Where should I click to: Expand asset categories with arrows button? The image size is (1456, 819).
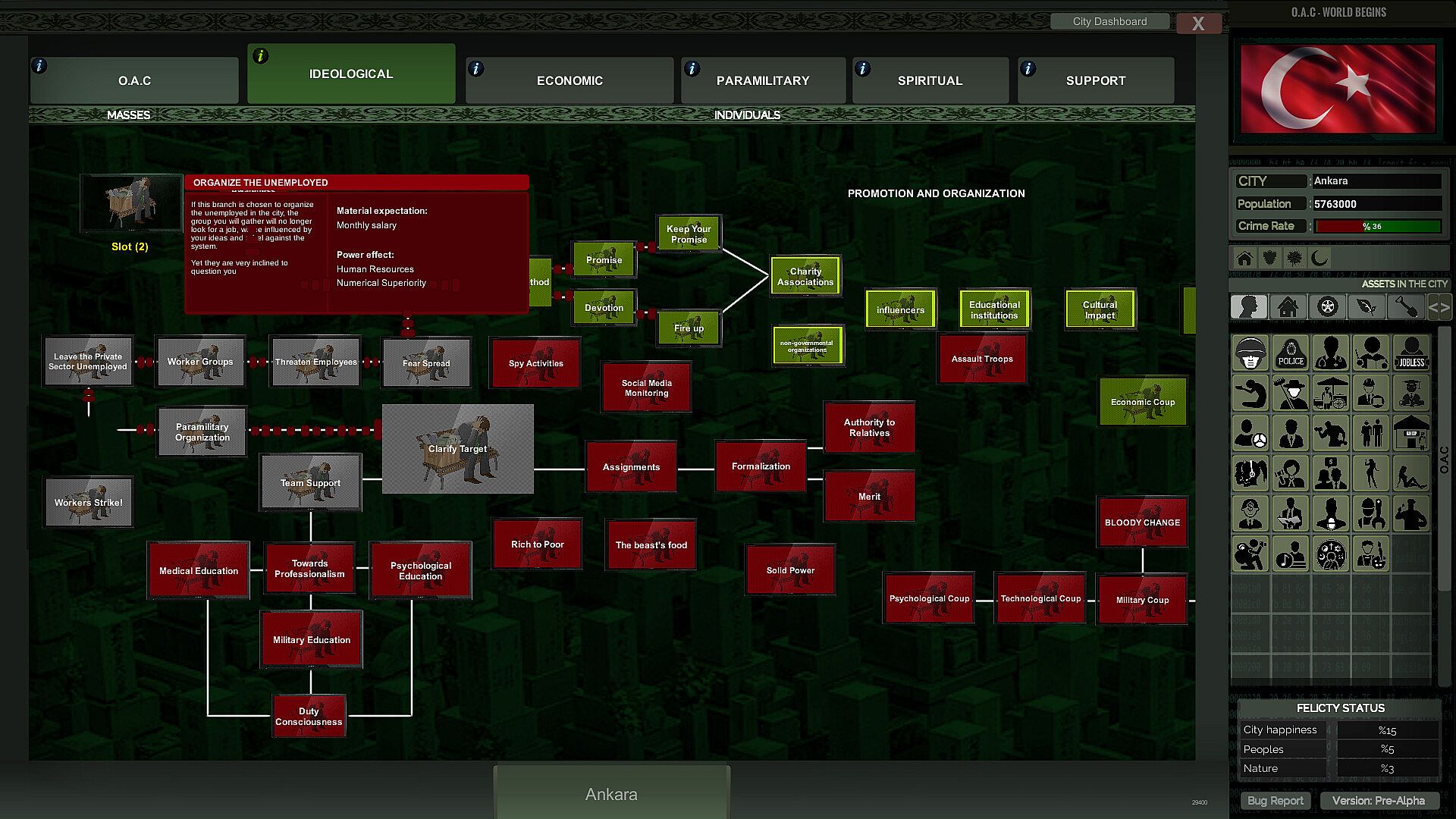(x=1439, y=307)
